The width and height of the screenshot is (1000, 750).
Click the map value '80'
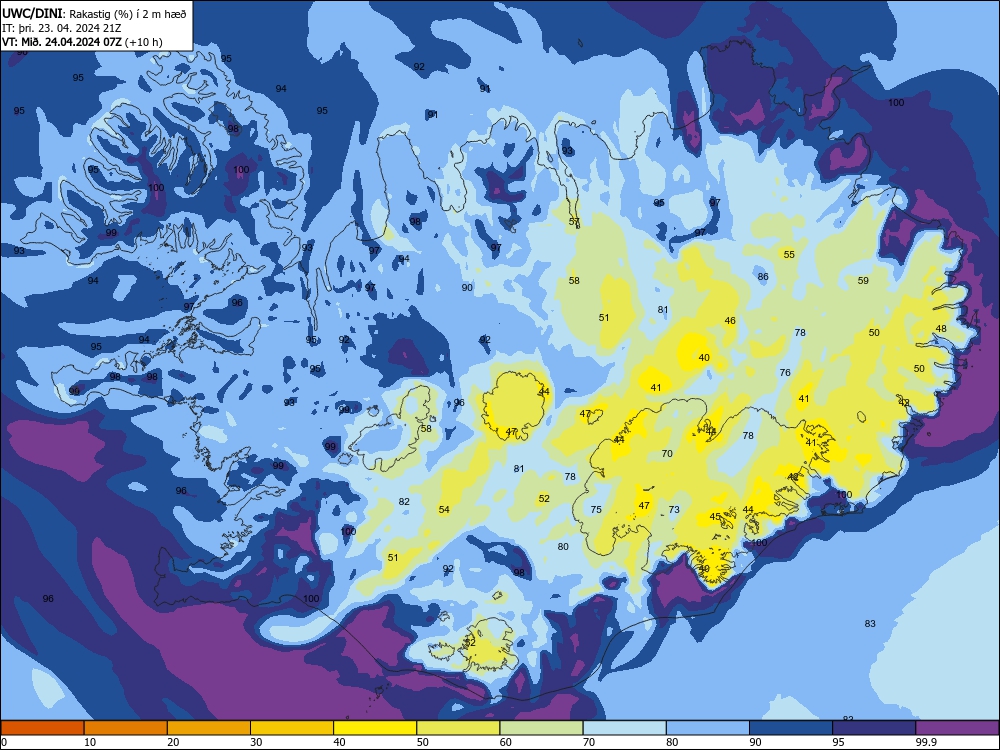562,547
